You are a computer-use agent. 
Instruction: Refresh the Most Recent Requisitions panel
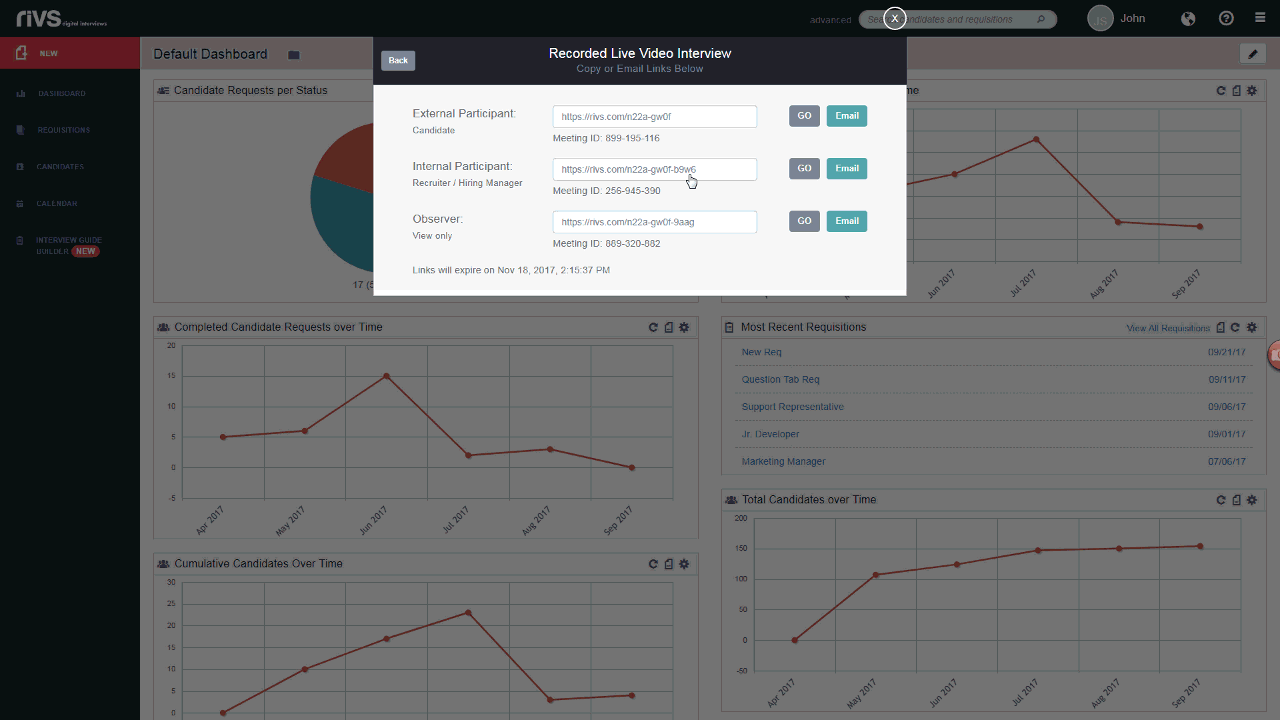[1236, 328]
